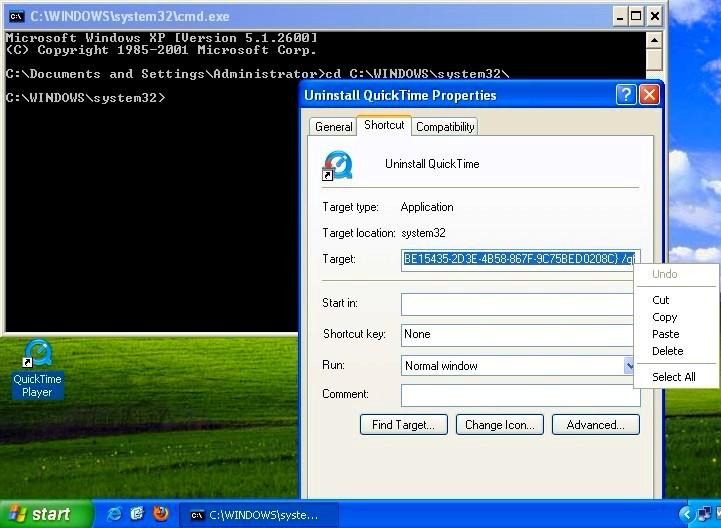Click the Find Target button

click(x=403, y=425)
